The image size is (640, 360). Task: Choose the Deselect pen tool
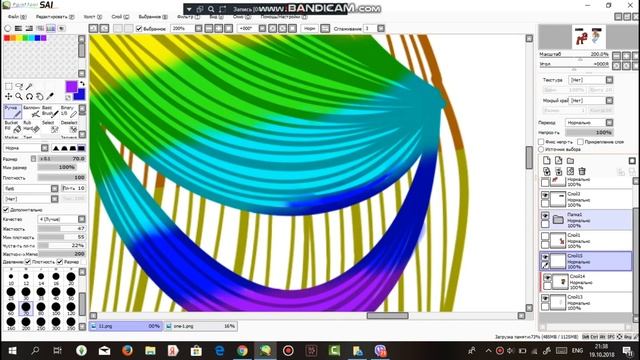coord(69,127)
